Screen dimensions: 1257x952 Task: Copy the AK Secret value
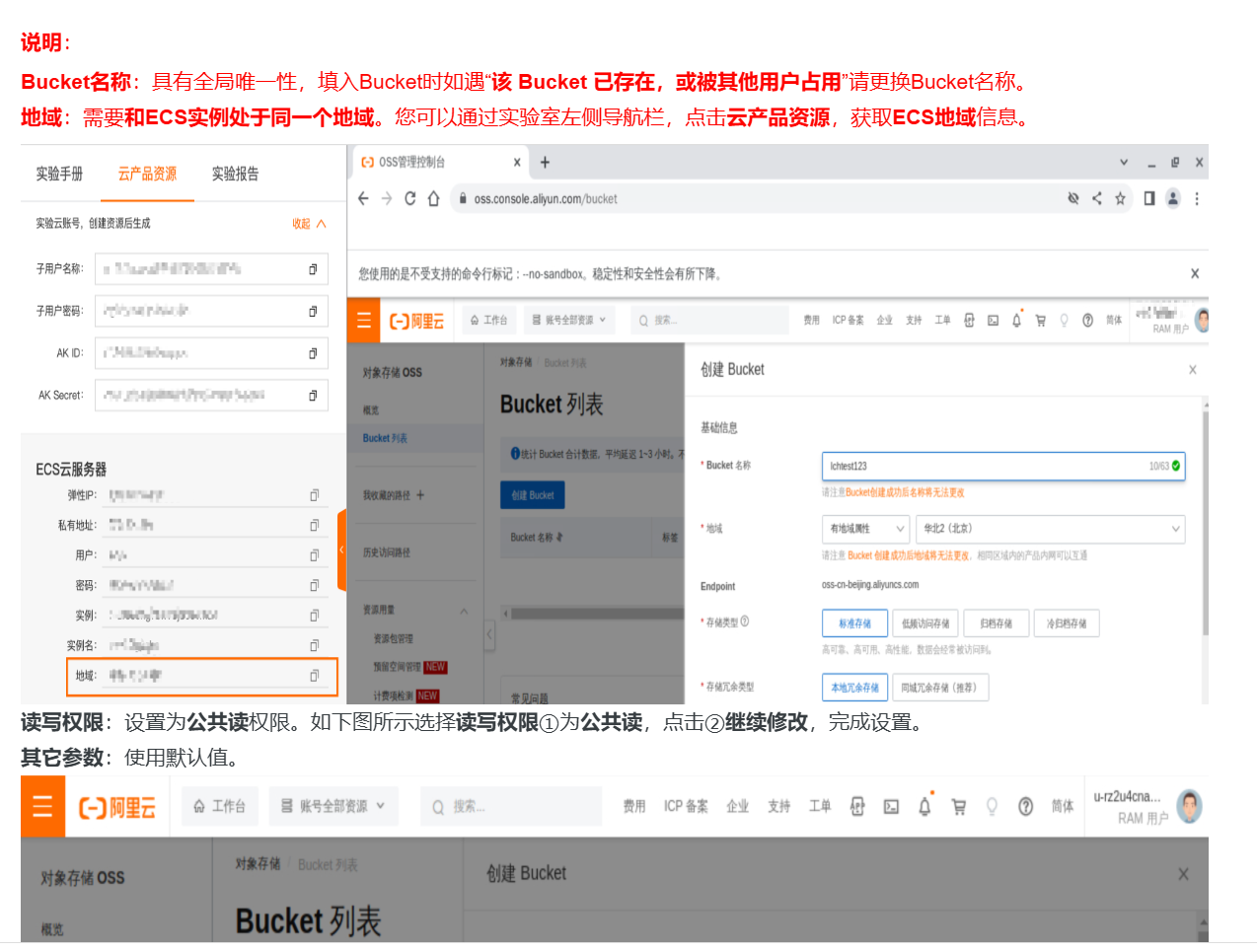(x=313, y=396)
